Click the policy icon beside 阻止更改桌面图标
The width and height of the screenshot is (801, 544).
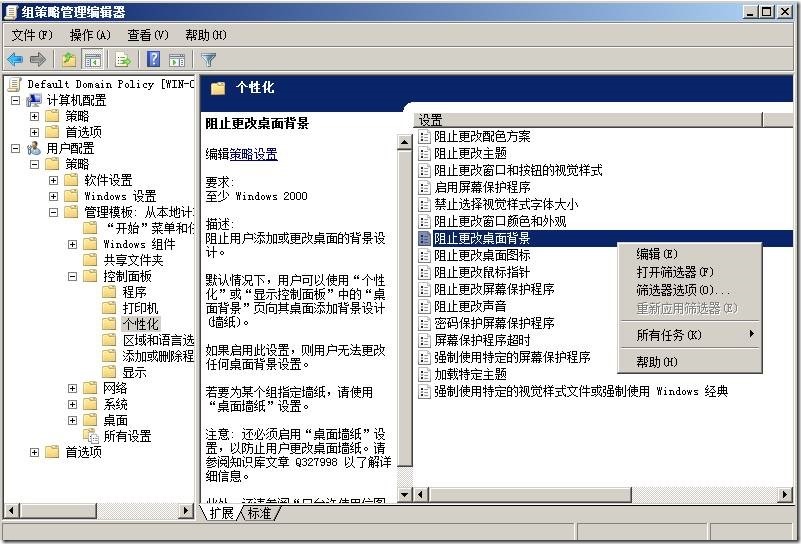tap(424, 255)
